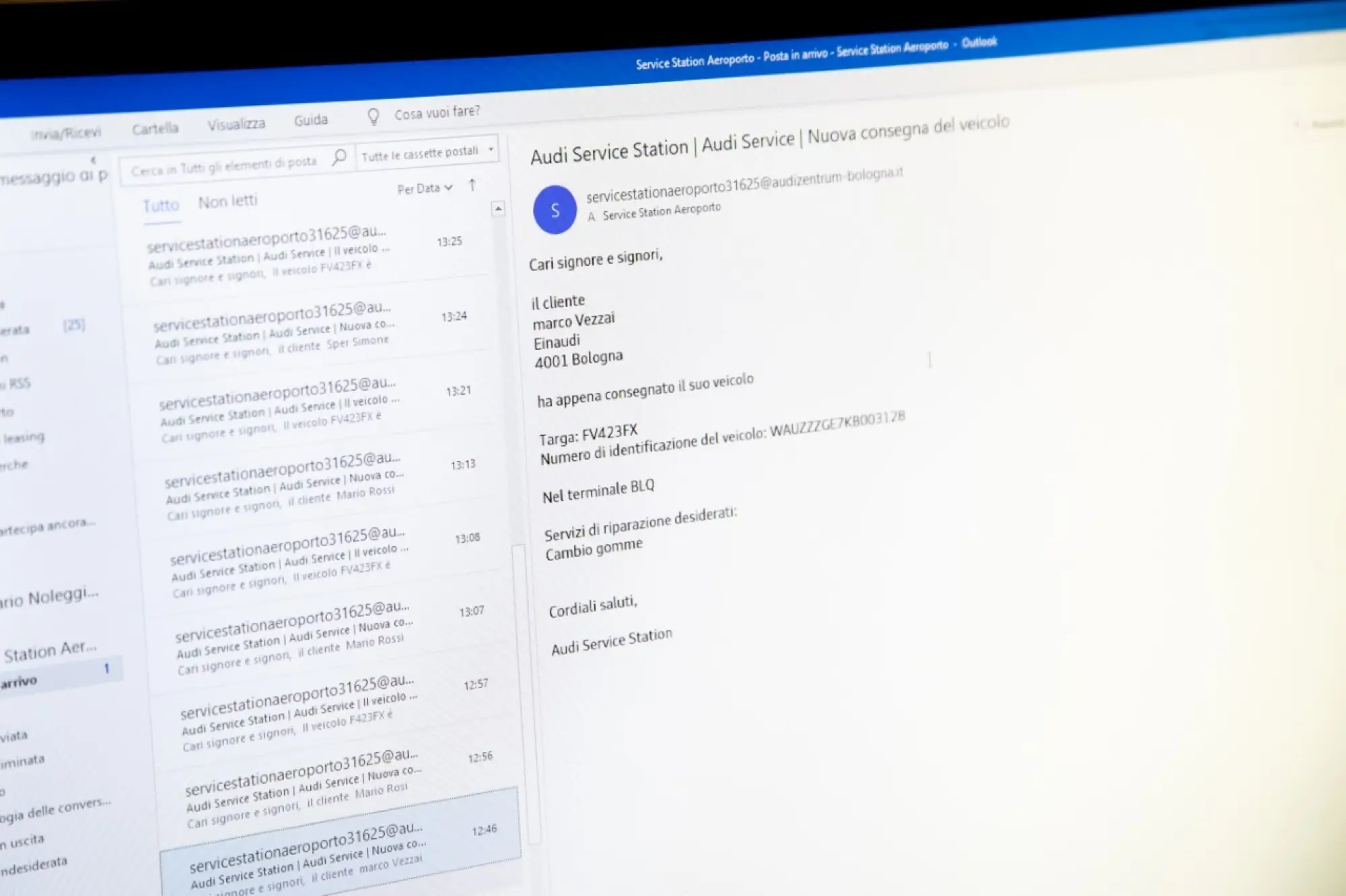Open email received at 13:08
Screen dimensions: 1346x896
tap(328, 558)
